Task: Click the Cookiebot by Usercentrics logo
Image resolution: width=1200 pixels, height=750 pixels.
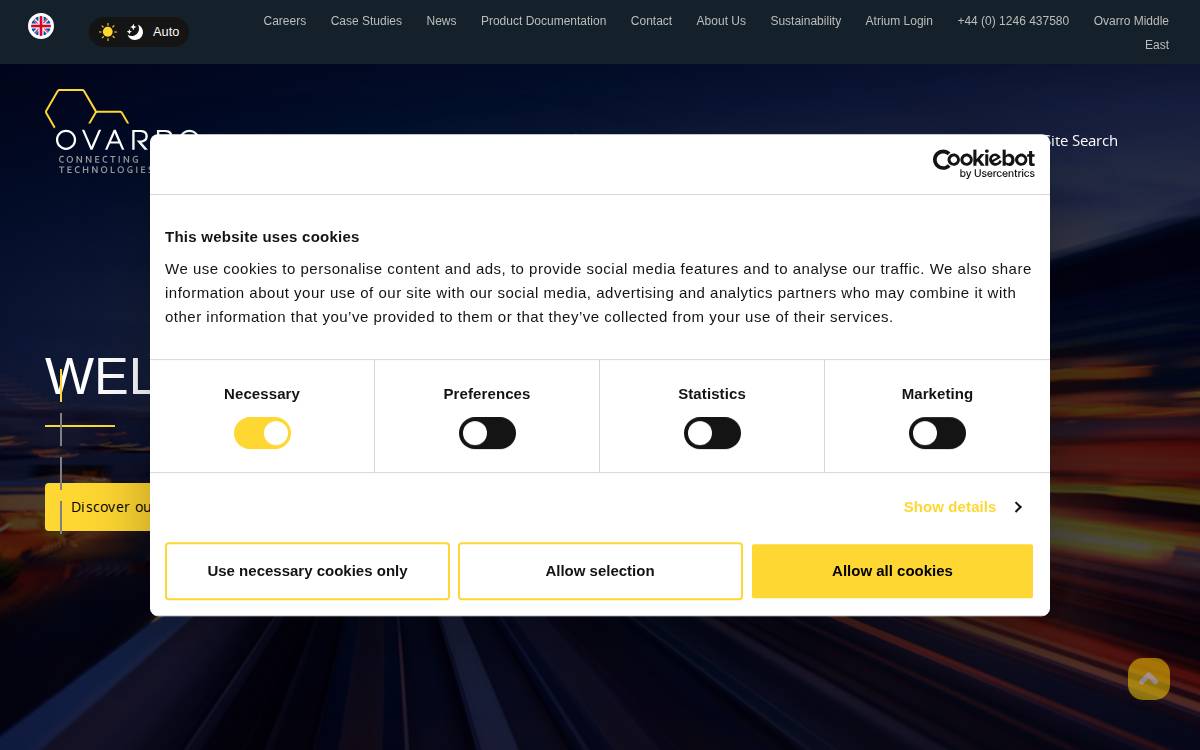Action: click(984, 164)
